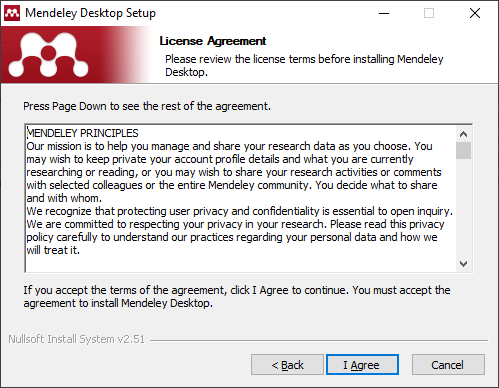
Task: Click the license scrollbar's up arrow
Action: (x=463, y=134)
